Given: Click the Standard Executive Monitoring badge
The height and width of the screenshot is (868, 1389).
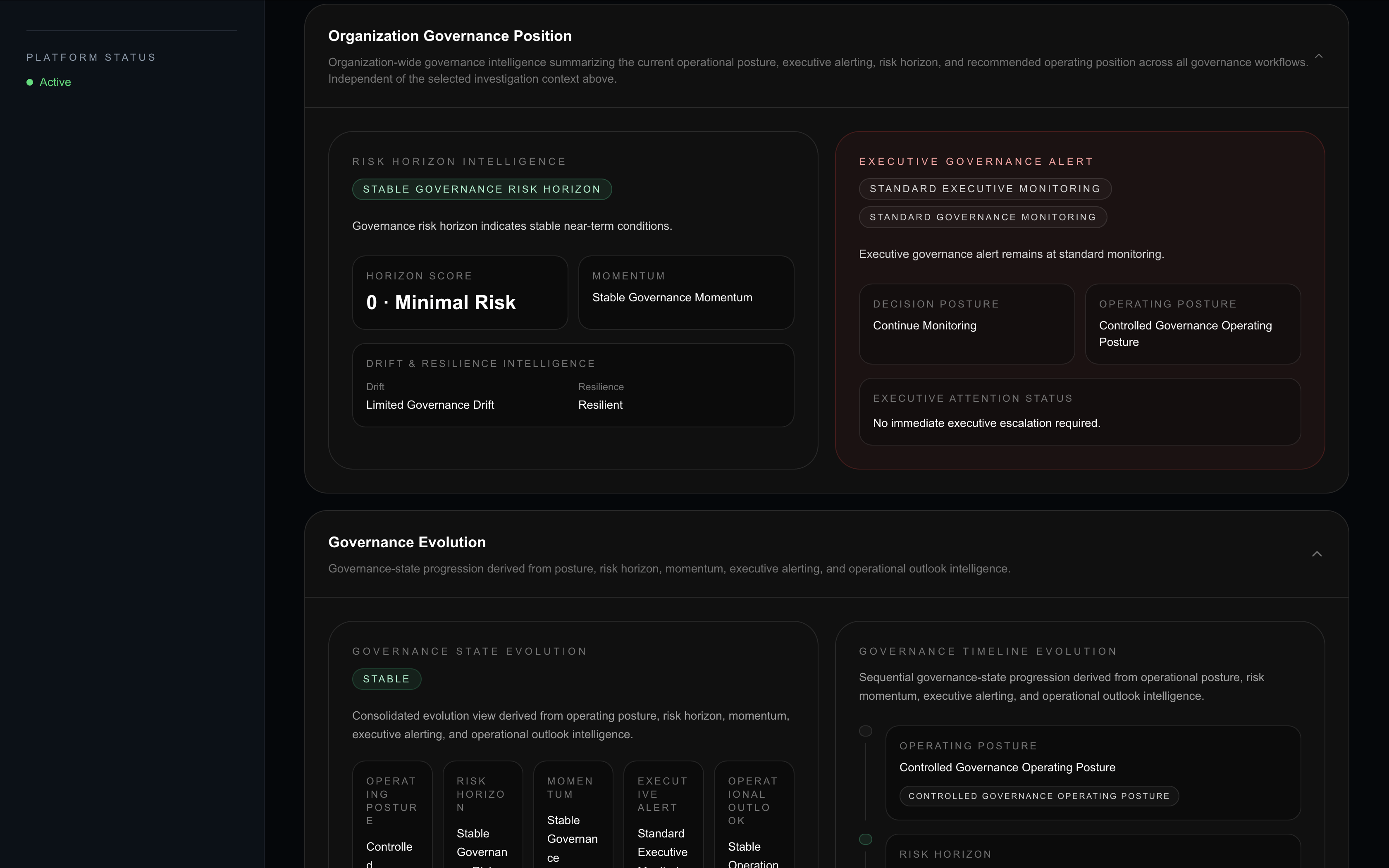Looking at the screenshot, I should click(985, 189).
